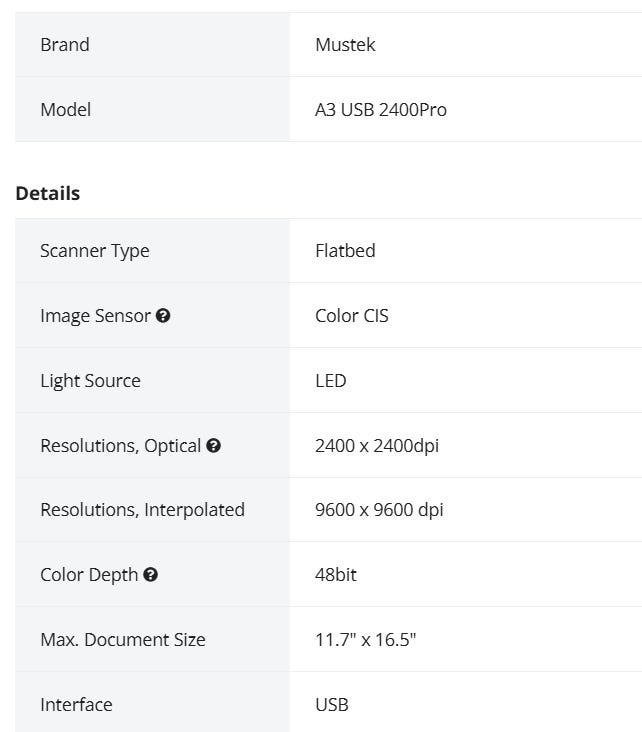
Task: Click the Flatbed scanner type value
Action: point(345,251)
